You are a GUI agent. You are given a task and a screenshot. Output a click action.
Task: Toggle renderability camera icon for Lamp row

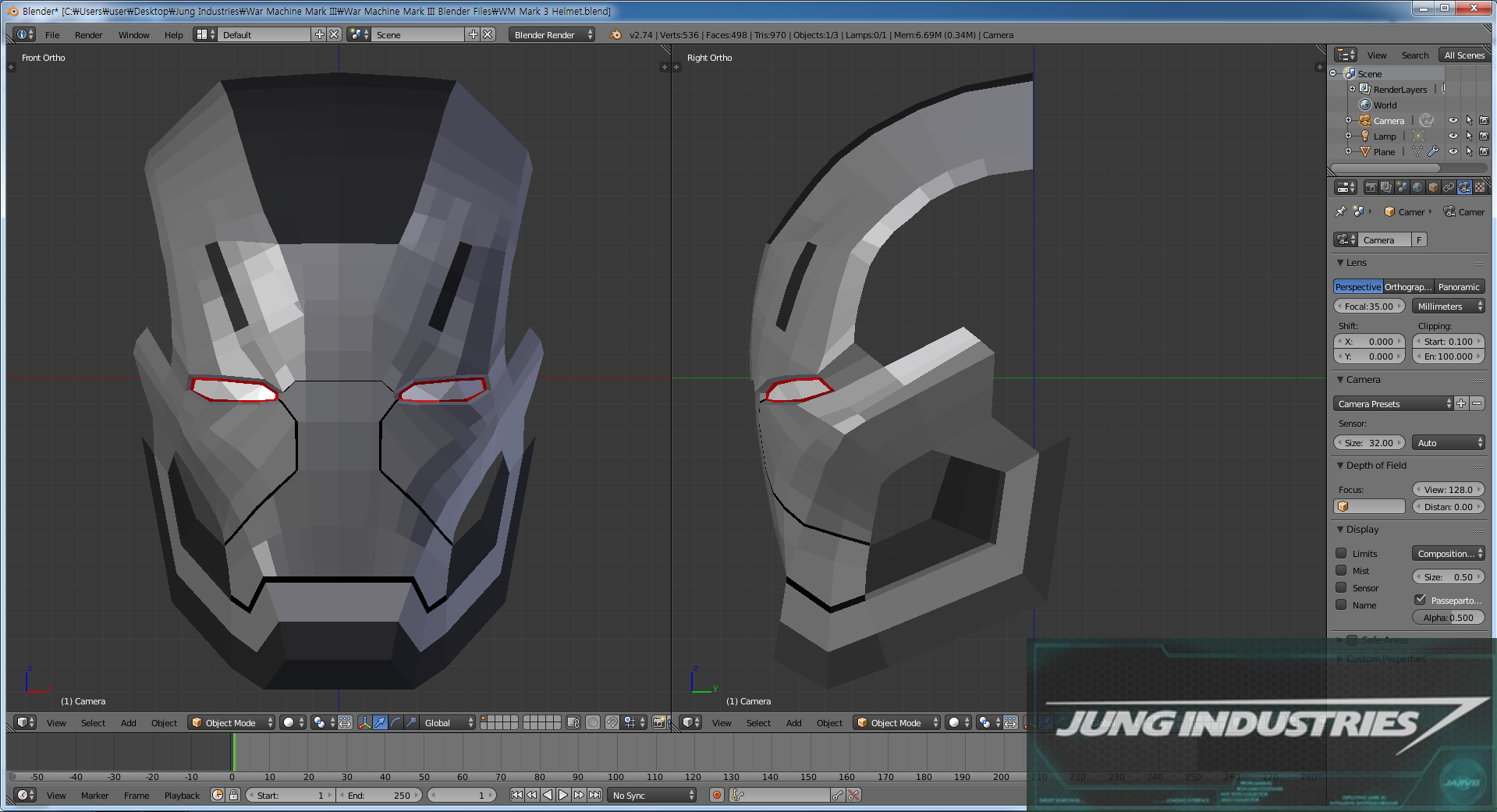[1484, 136]
